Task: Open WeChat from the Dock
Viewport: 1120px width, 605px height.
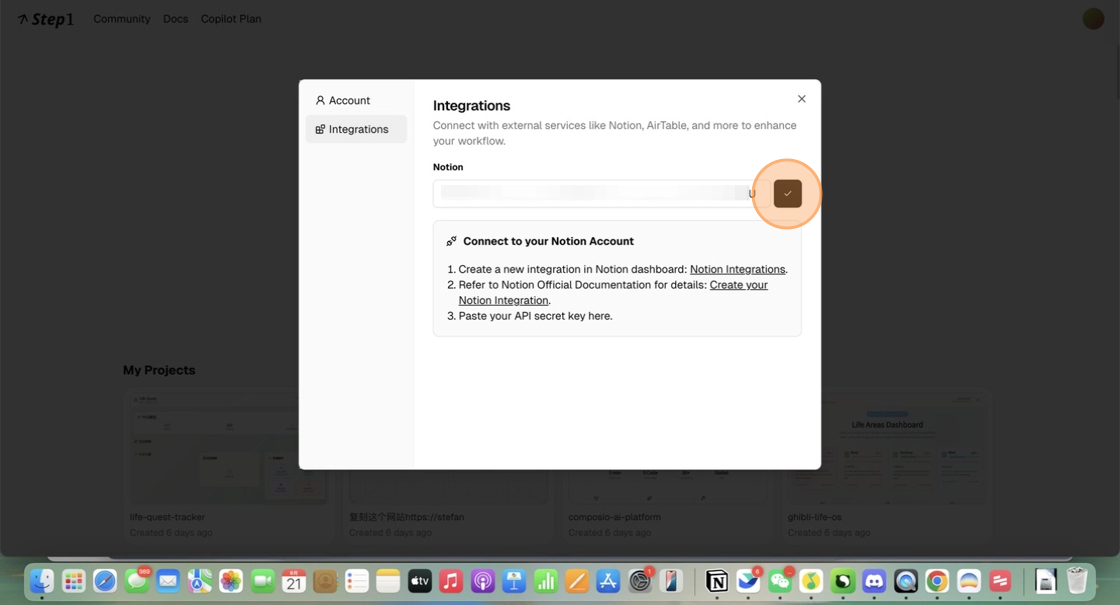Action: pos(779,581)
